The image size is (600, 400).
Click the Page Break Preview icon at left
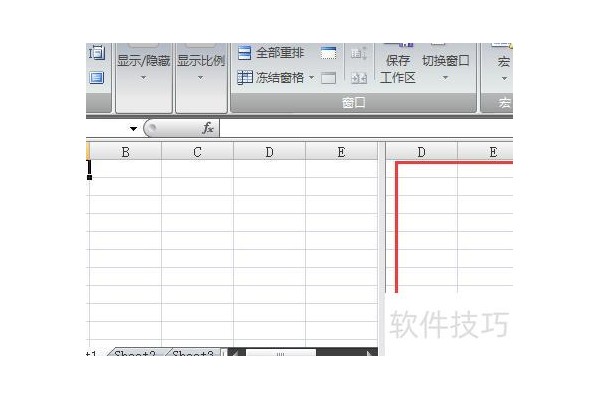click(x=97, y=53)
